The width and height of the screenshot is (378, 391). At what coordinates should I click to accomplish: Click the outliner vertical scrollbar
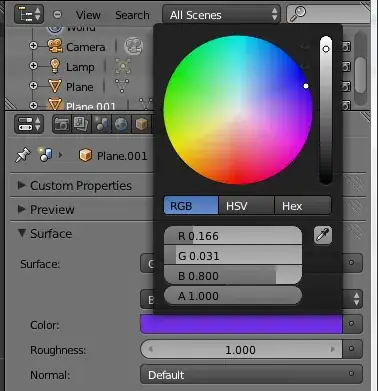pyautogui.click(x=360, y=74)
